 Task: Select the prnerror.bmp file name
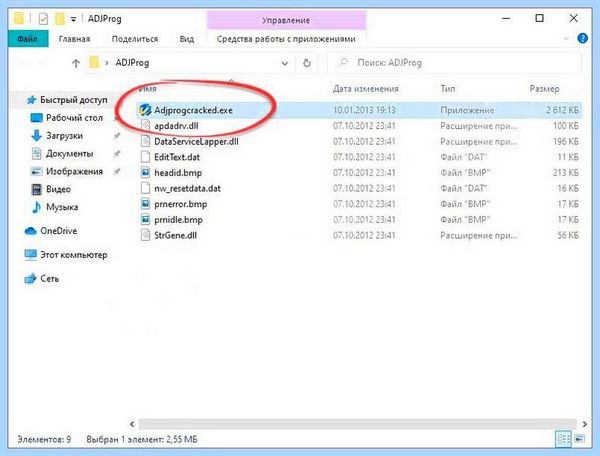(181, 204)
